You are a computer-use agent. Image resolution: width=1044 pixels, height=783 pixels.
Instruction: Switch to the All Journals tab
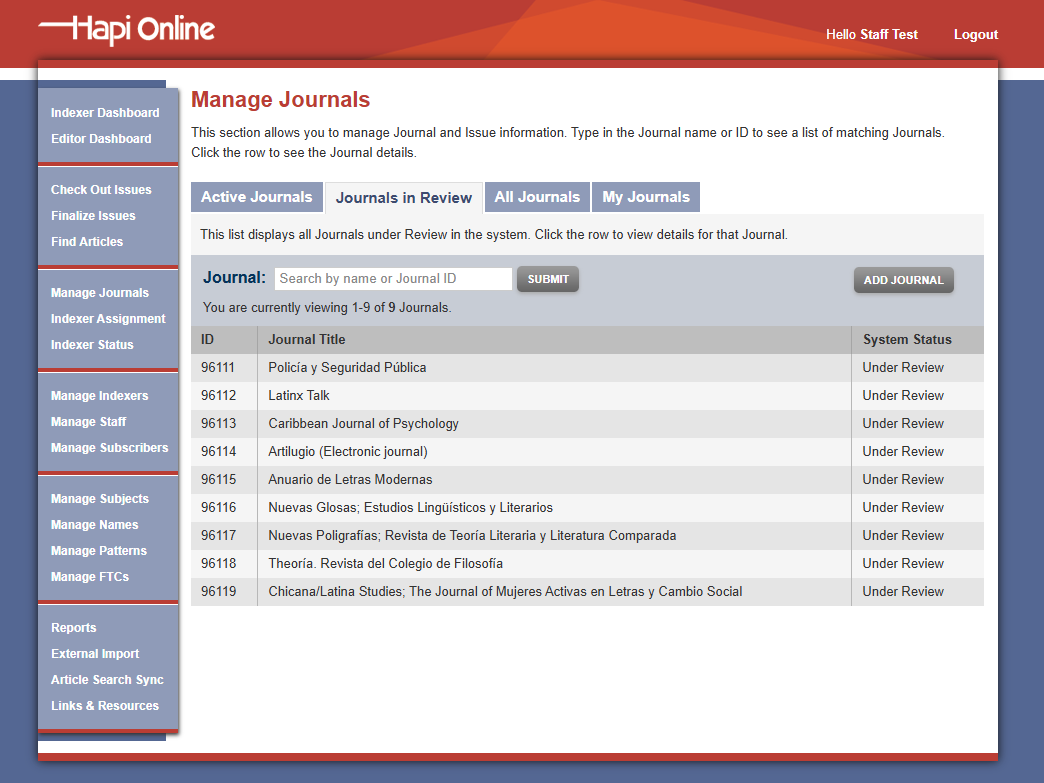coord(537,197)
